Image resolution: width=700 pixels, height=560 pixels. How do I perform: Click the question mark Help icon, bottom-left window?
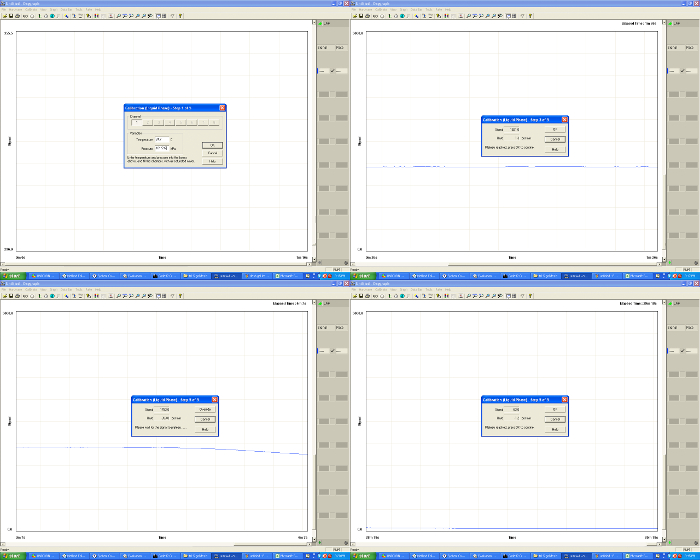[180, 296]
